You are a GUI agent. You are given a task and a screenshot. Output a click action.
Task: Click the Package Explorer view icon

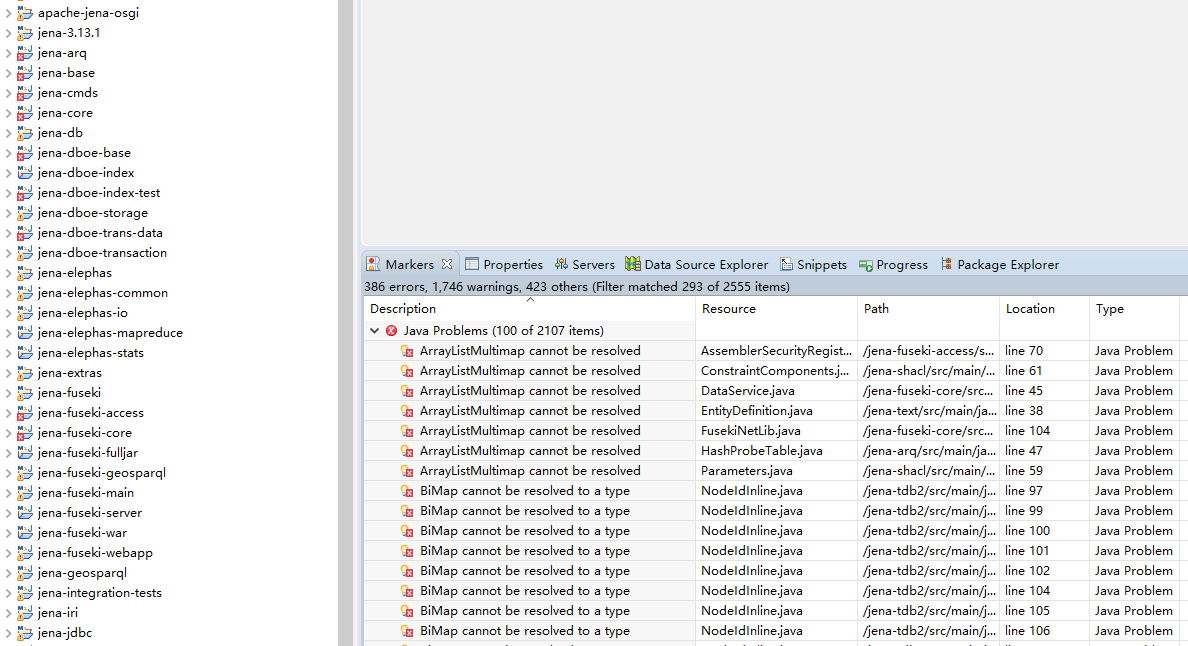(946, 264)
